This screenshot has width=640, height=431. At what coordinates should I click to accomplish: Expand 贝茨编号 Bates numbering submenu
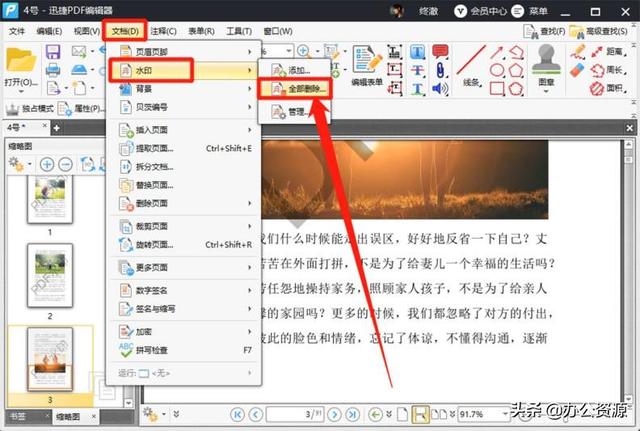184,107
